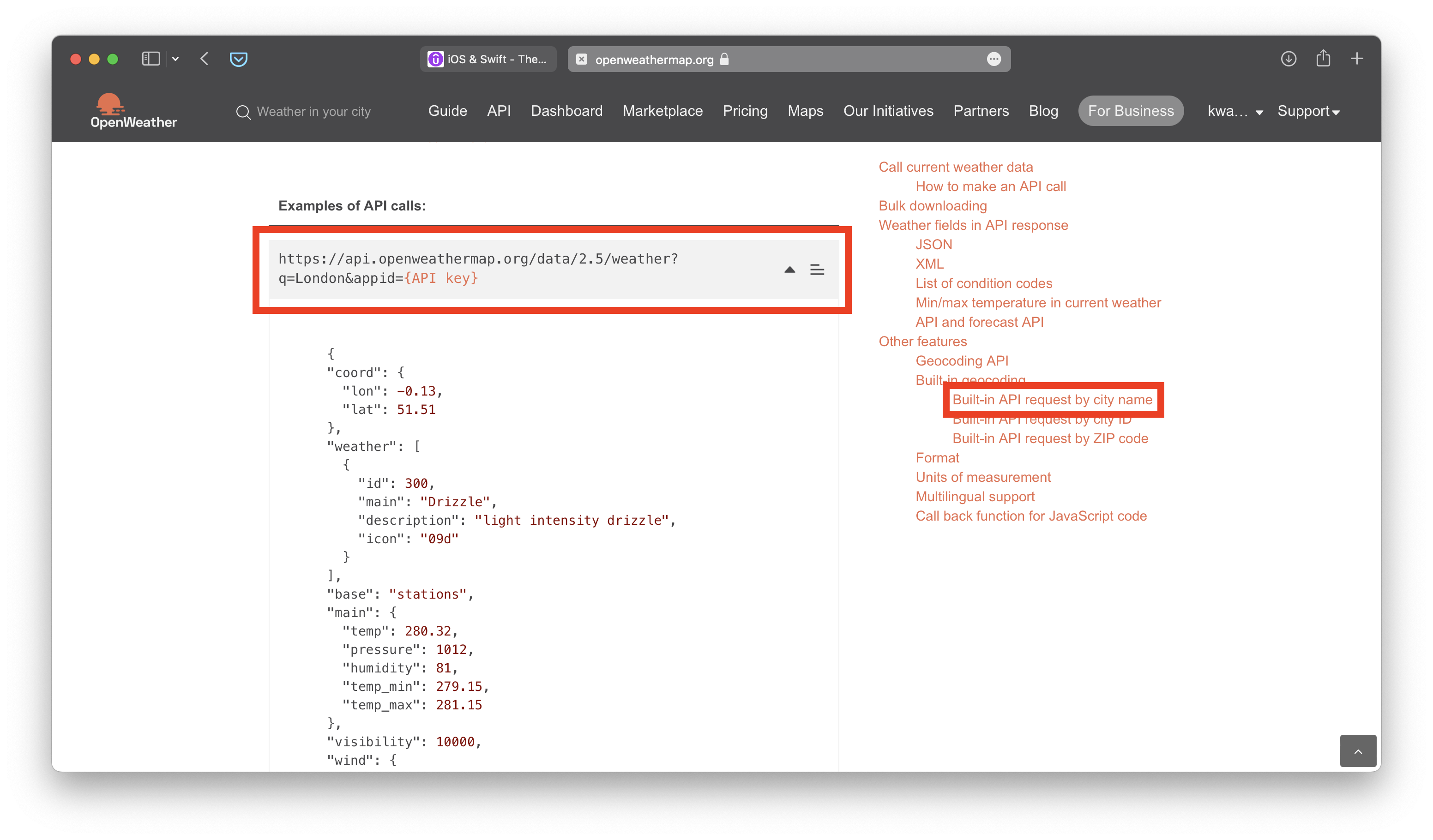The image size is (1433, 840).
Task: Go back with the back arrow
Action: pos(205,59)
